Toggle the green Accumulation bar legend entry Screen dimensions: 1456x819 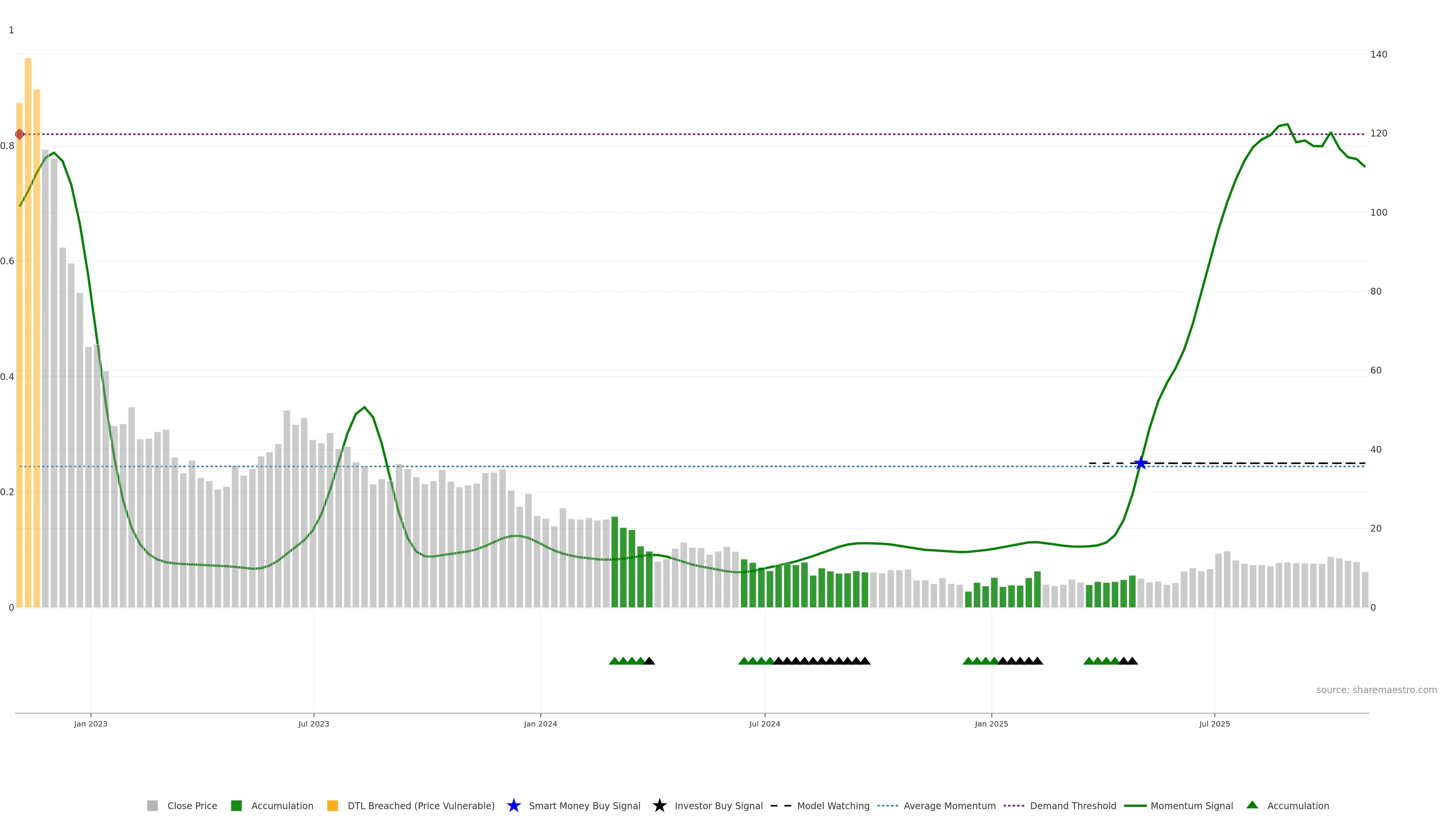tap(281, 806)
